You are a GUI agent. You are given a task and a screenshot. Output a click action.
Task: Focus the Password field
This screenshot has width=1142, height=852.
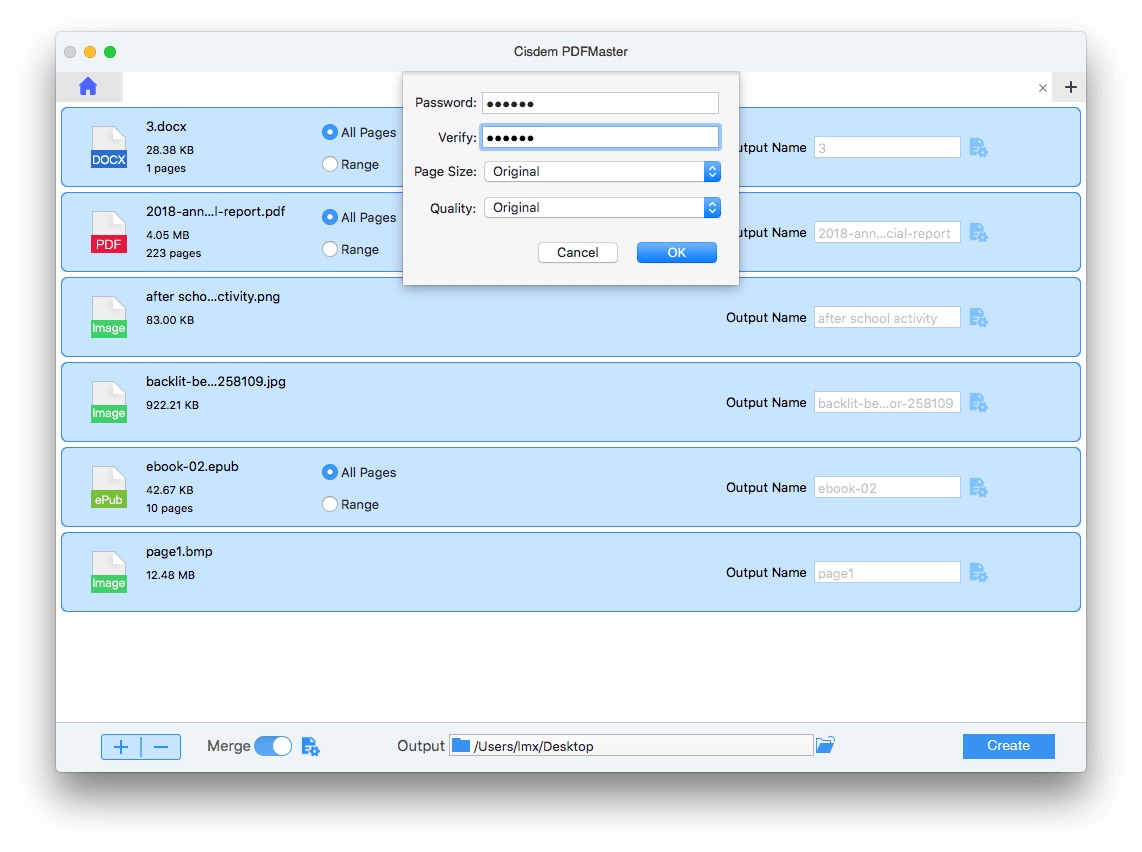click(x=600, y=103)
